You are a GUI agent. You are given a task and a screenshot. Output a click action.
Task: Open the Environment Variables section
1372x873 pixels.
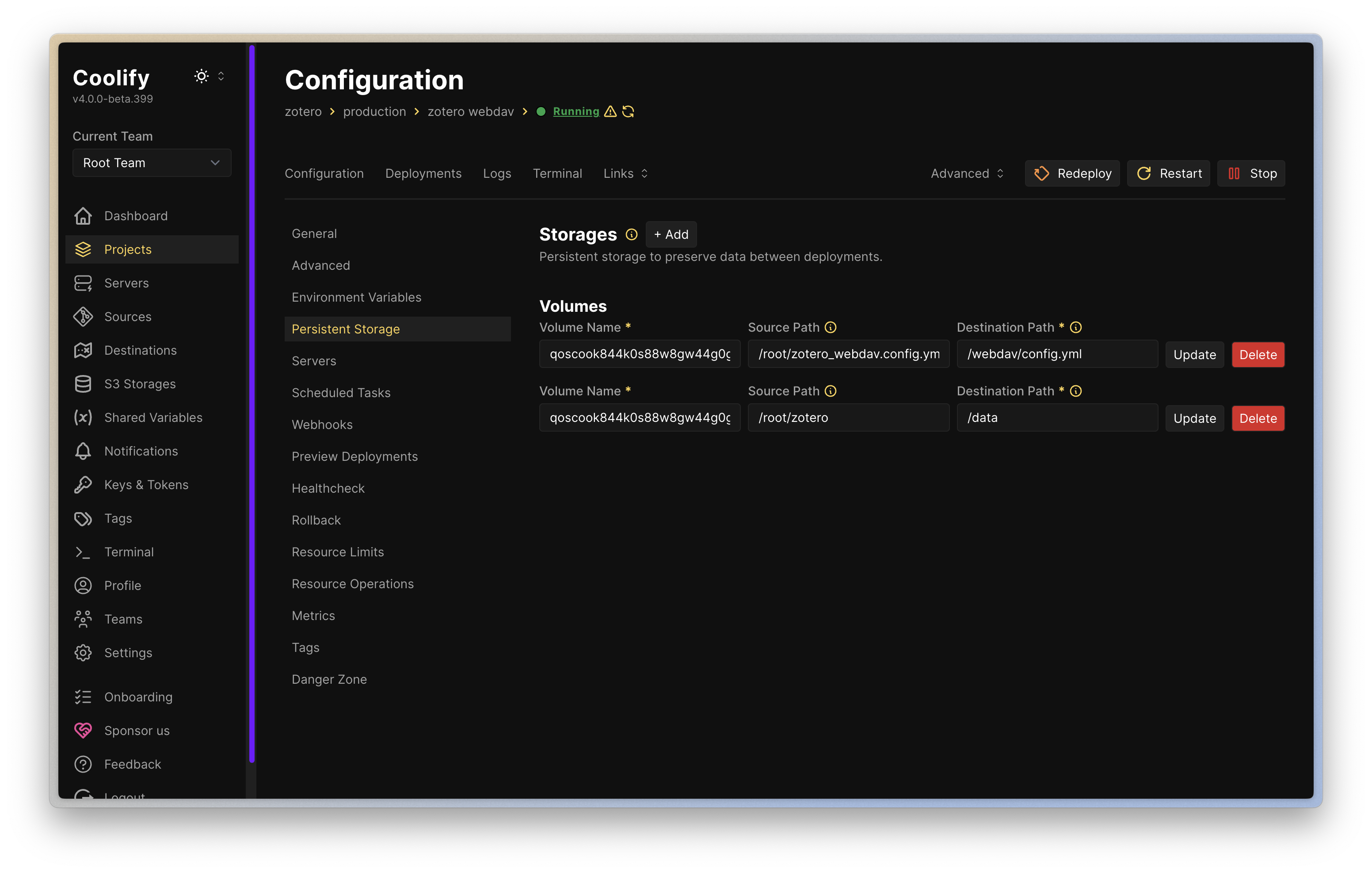[x=356, y=297]
